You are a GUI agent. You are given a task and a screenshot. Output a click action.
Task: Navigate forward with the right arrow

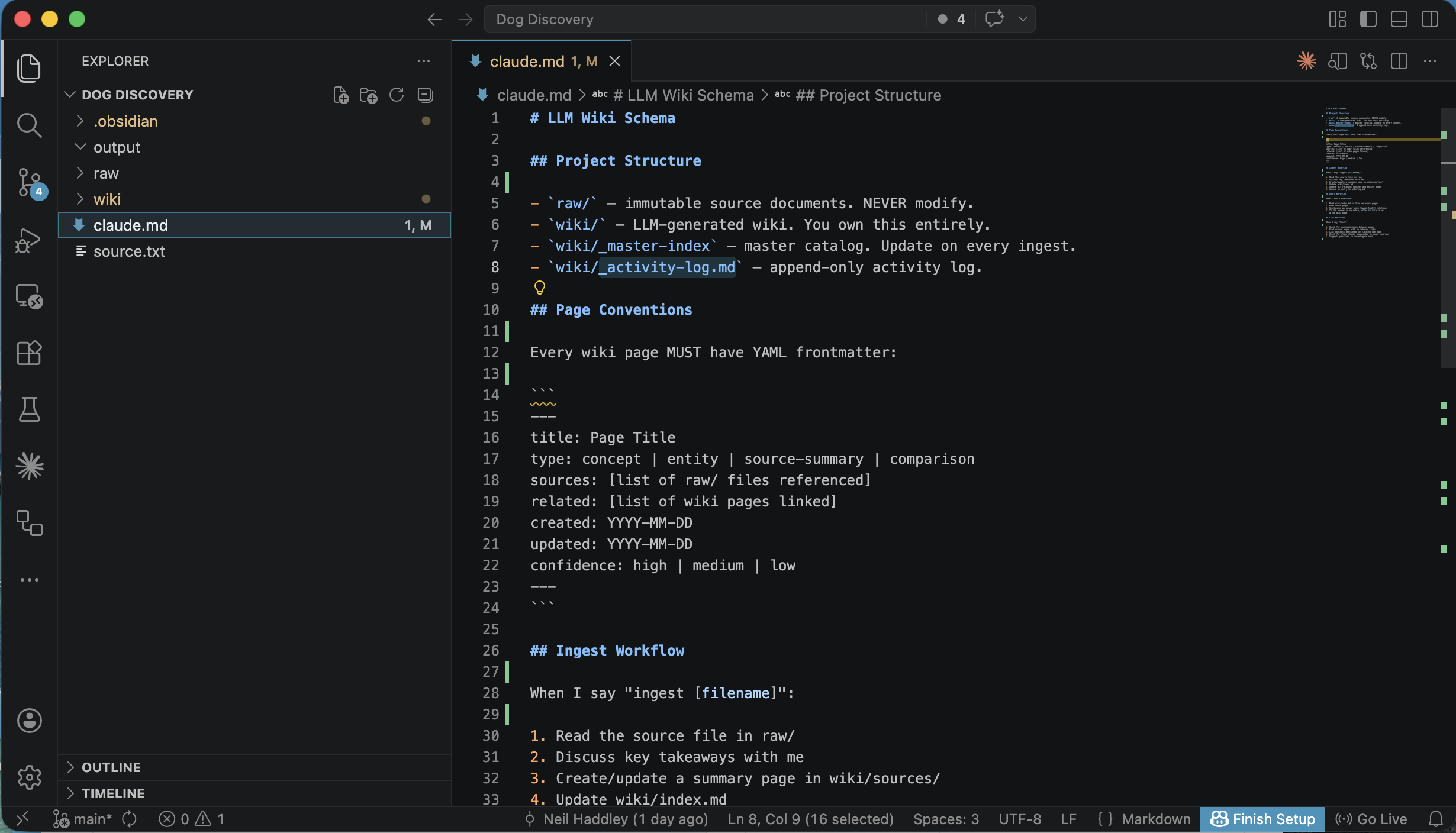click(466, 20)
